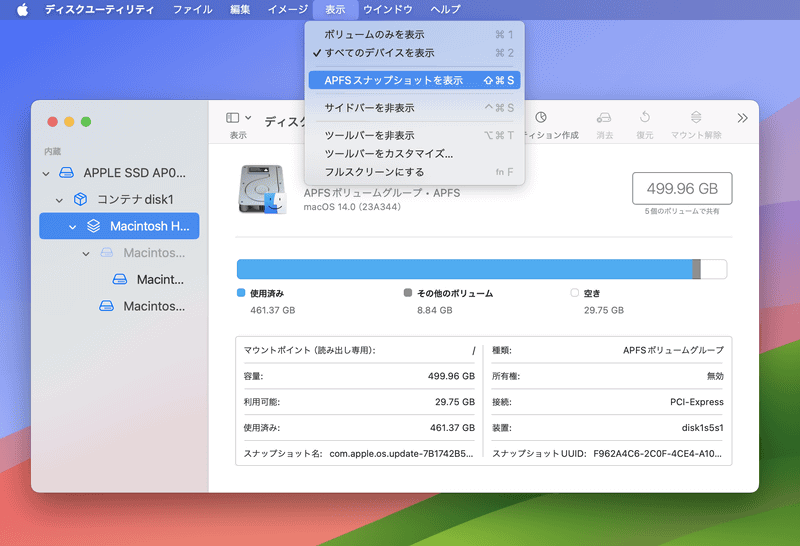Minimize the window with yellow button
Screen dimensions: 800x546
tap(69, 121)
